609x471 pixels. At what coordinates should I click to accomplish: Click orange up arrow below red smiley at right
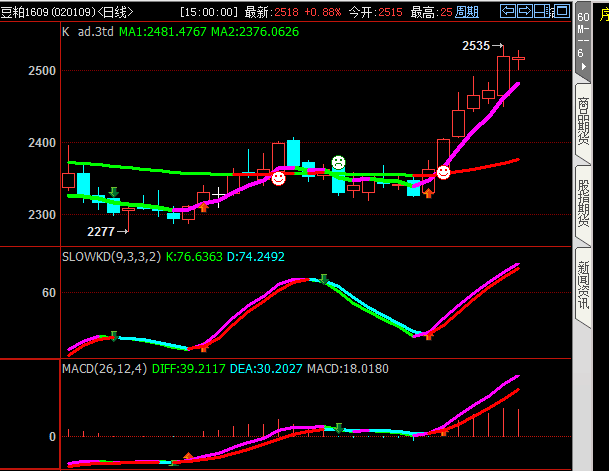428,193
